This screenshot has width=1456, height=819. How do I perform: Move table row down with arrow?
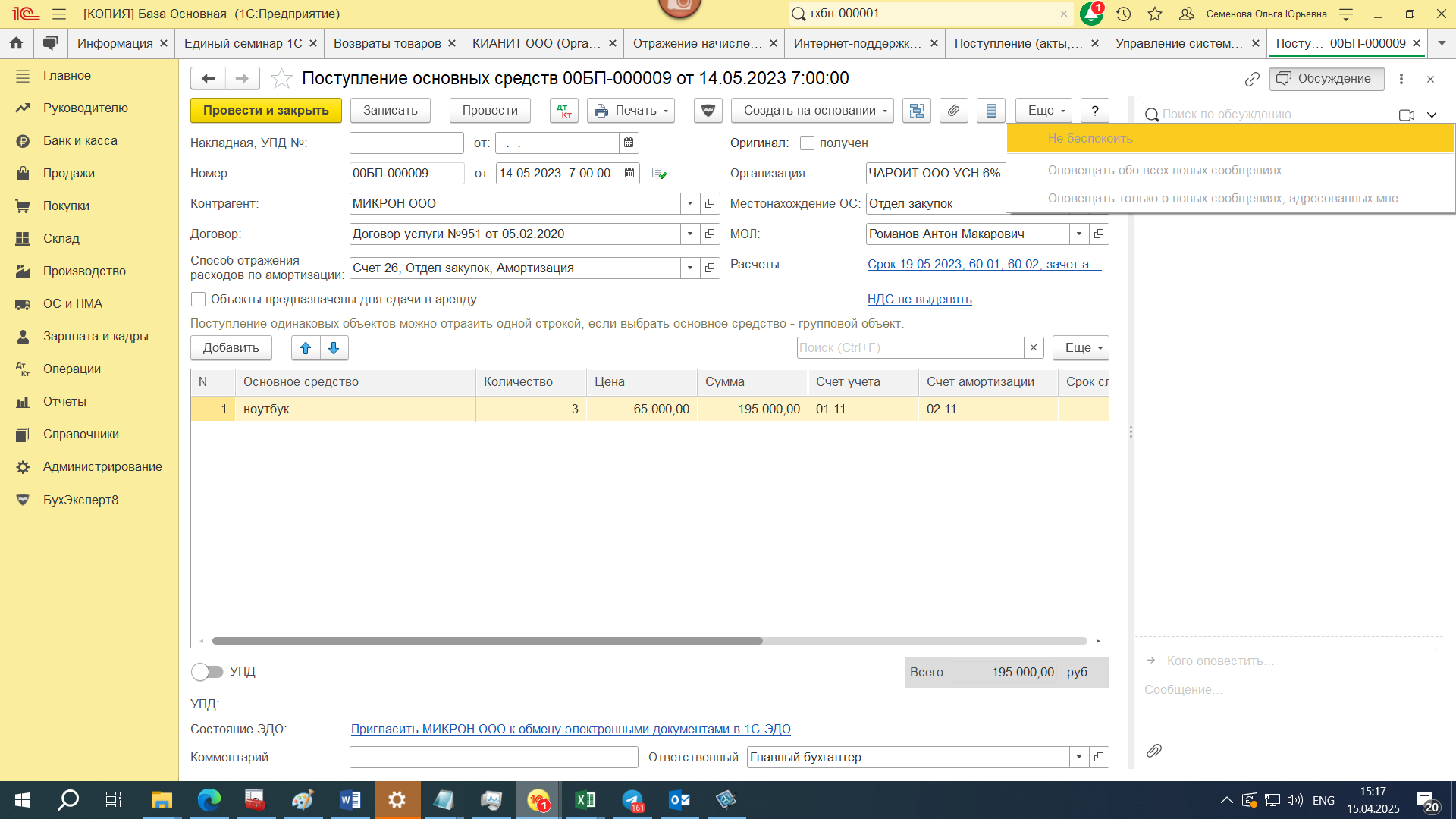tap(334, 348)
